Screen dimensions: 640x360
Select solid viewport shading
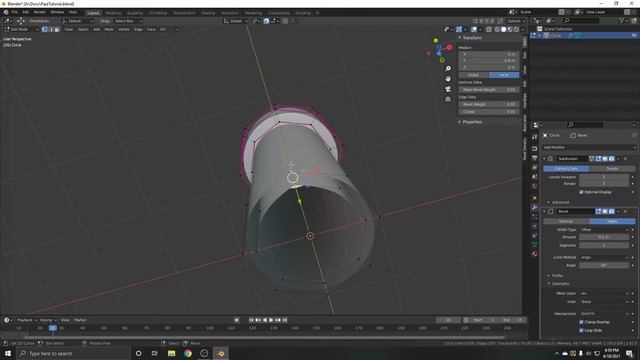click(504, 29)
